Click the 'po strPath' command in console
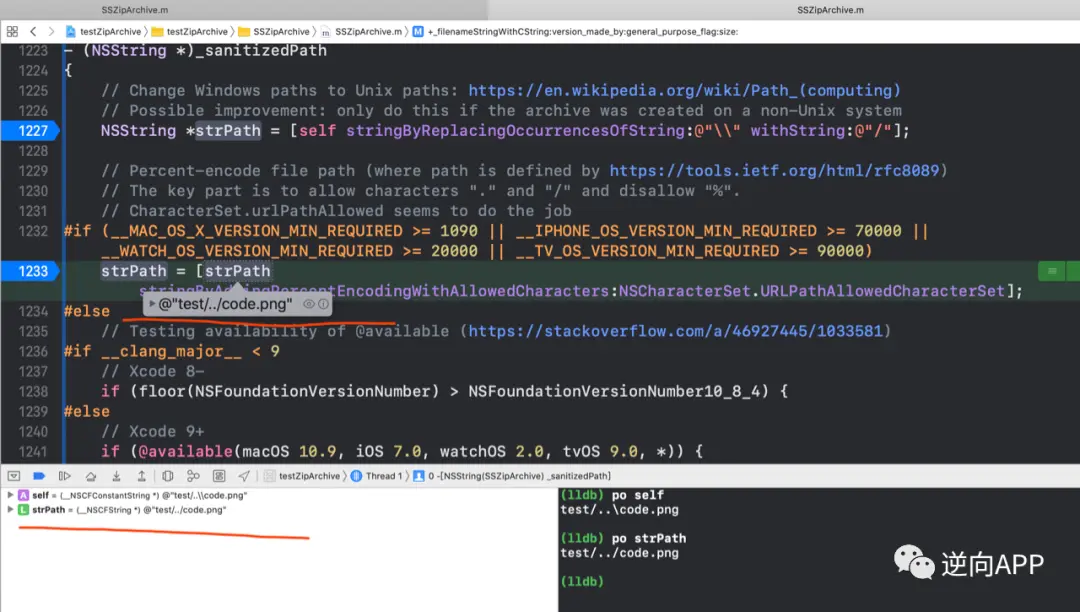Viewport: 1080px width, 612px height. pos(649,538)
